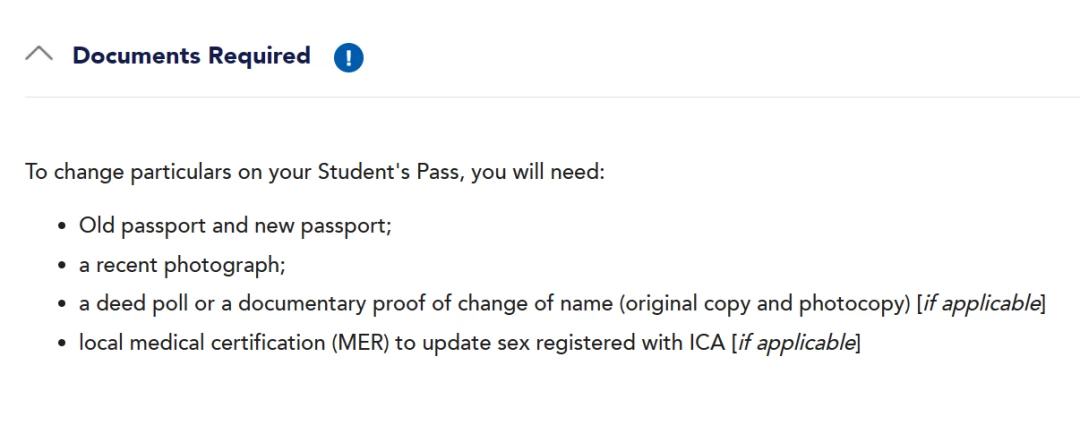This screenshot has width=1080, height=425.
Task: Click italic 'if applicable' on the MER line
Action: (x=797, y=342)
